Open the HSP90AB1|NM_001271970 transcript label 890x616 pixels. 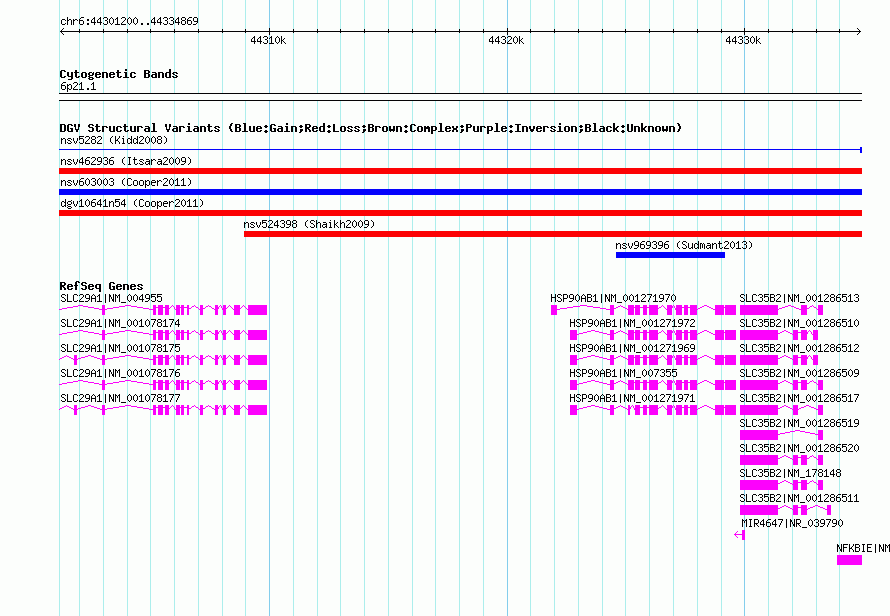613,298
